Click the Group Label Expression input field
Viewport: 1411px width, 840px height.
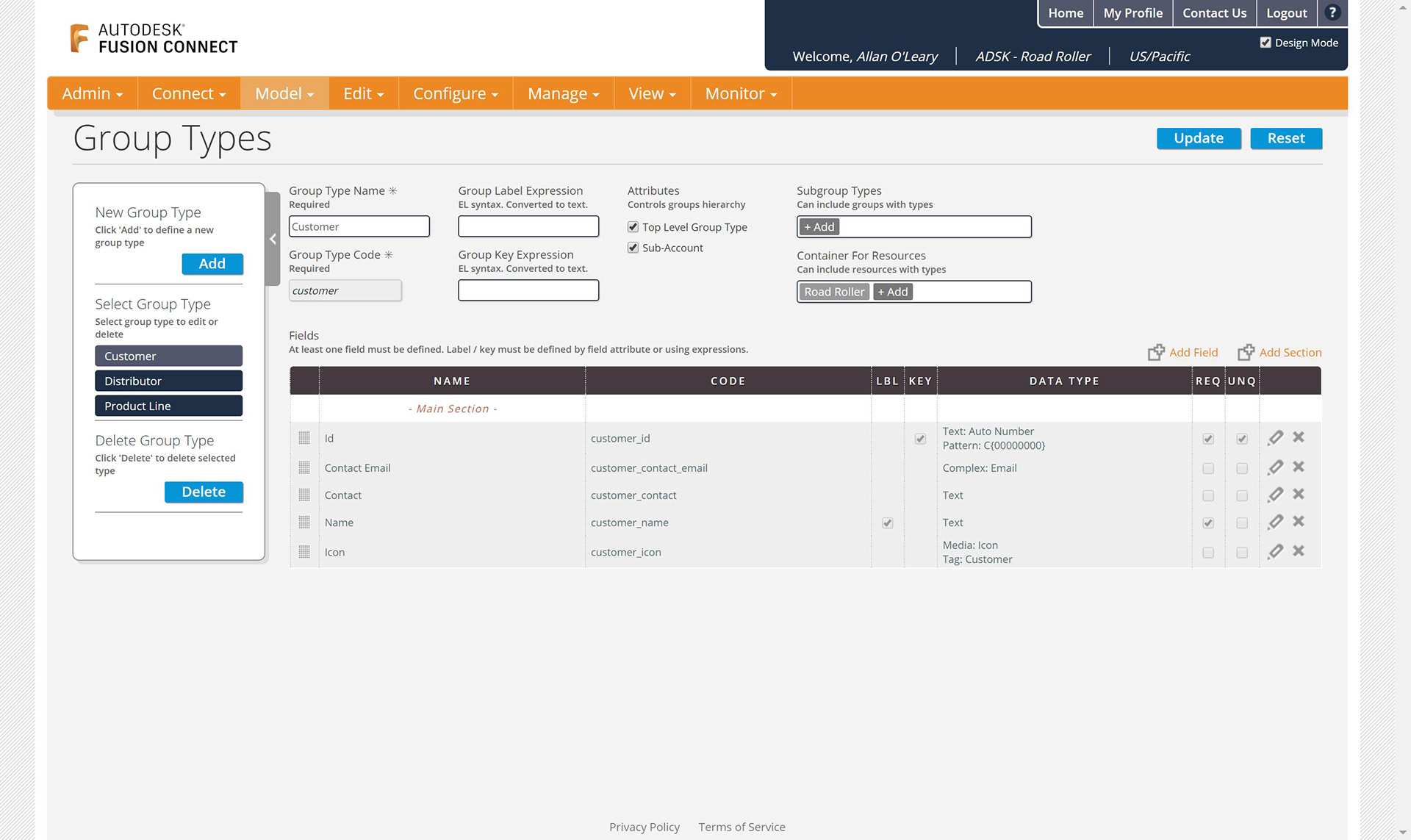pos(528,226)
